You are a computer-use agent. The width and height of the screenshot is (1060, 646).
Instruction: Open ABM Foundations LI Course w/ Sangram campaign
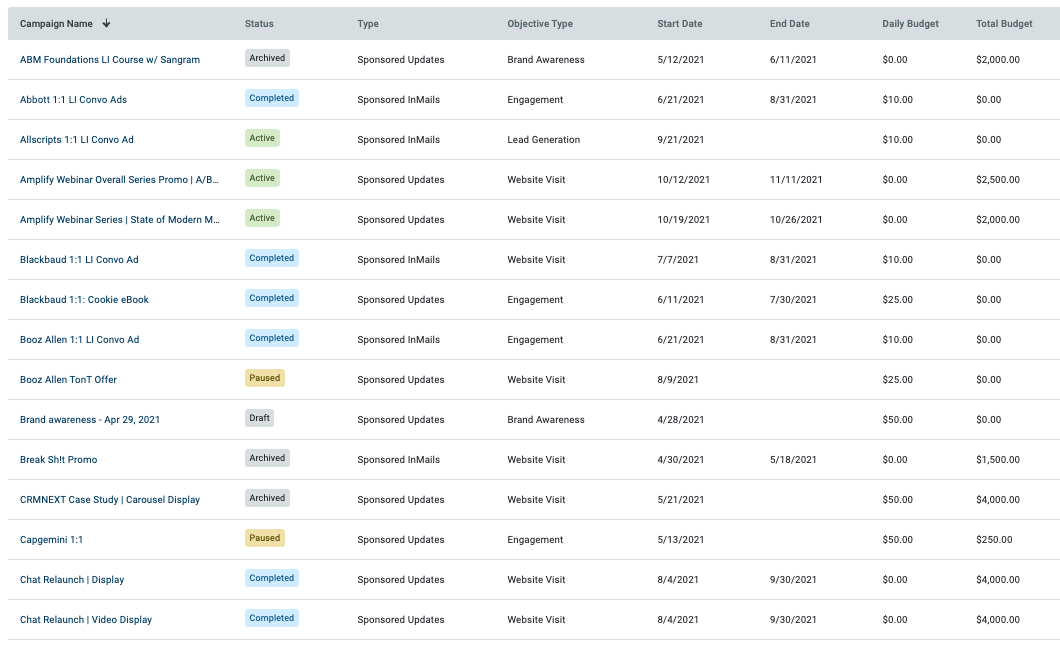(x=110, y=59)
